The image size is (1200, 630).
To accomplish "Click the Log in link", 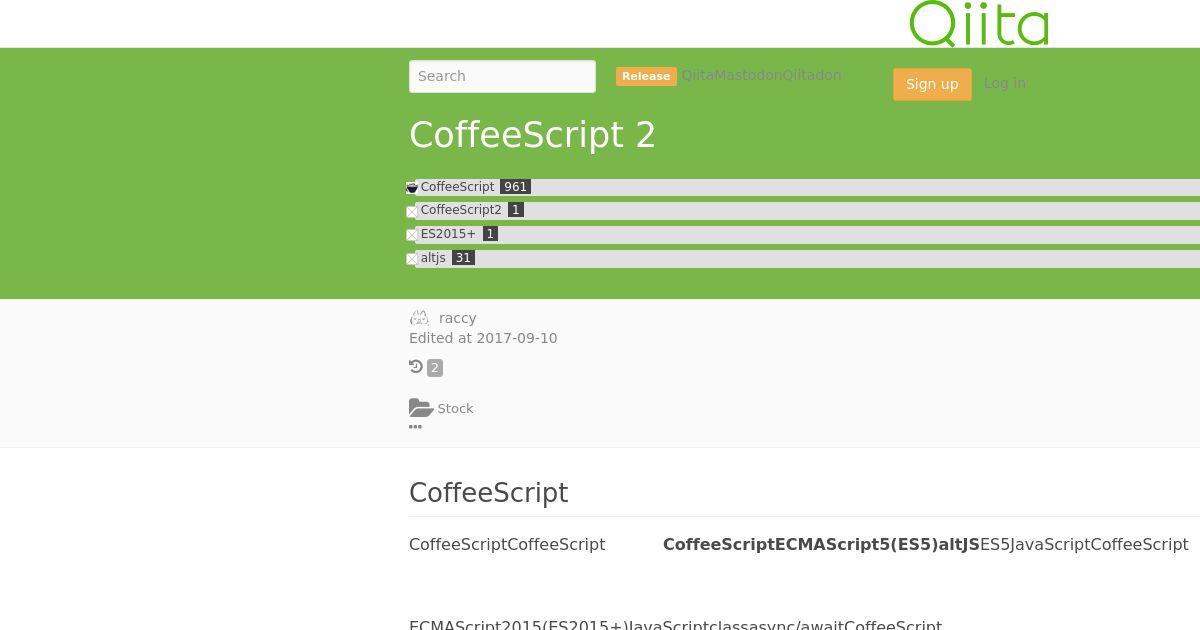I will click(x=1005, y=83).
